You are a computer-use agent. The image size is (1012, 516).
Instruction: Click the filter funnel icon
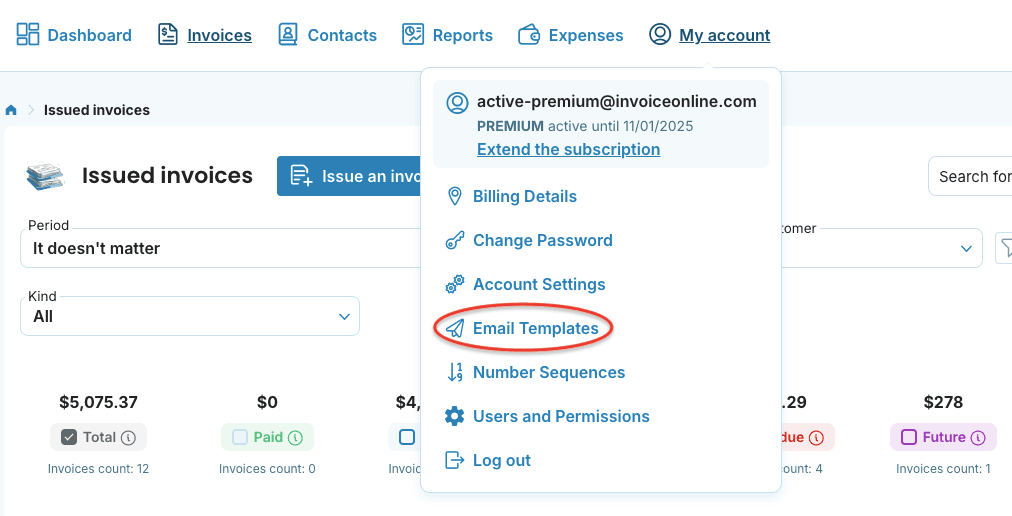coord(1005,247)
